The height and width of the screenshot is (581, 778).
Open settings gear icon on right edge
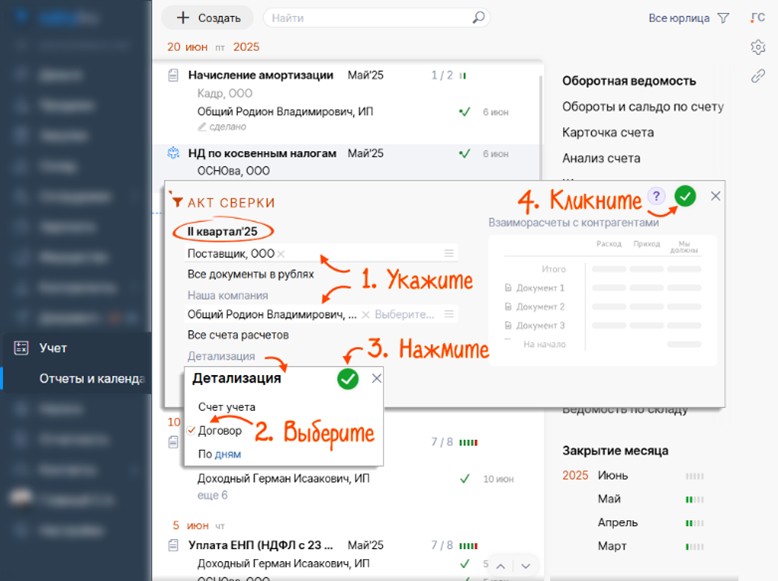click(757, 47)
